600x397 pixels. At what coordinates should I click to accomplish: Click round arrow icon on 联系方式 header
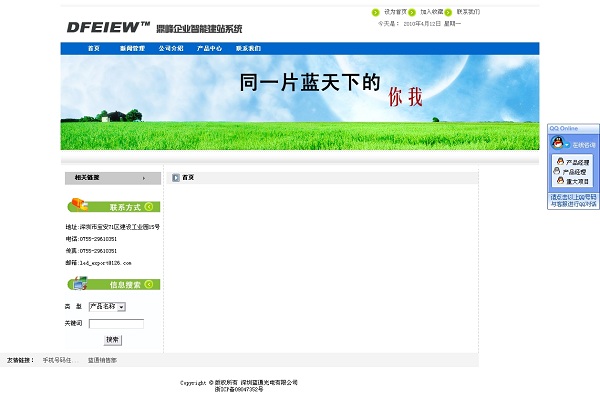(x=149, y=207)
